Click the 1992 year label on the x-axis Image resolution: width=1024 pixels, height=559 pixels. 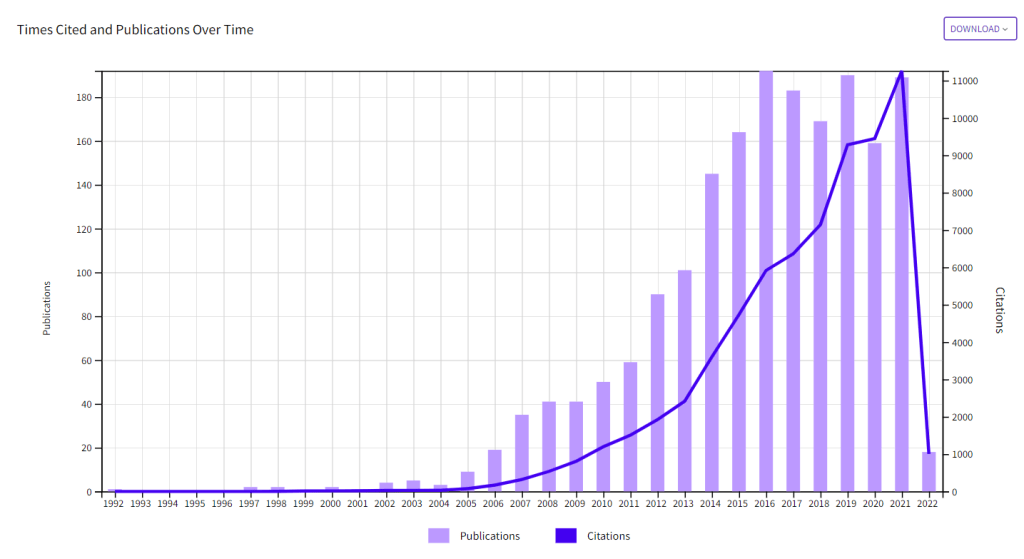[x=114, y=504]
